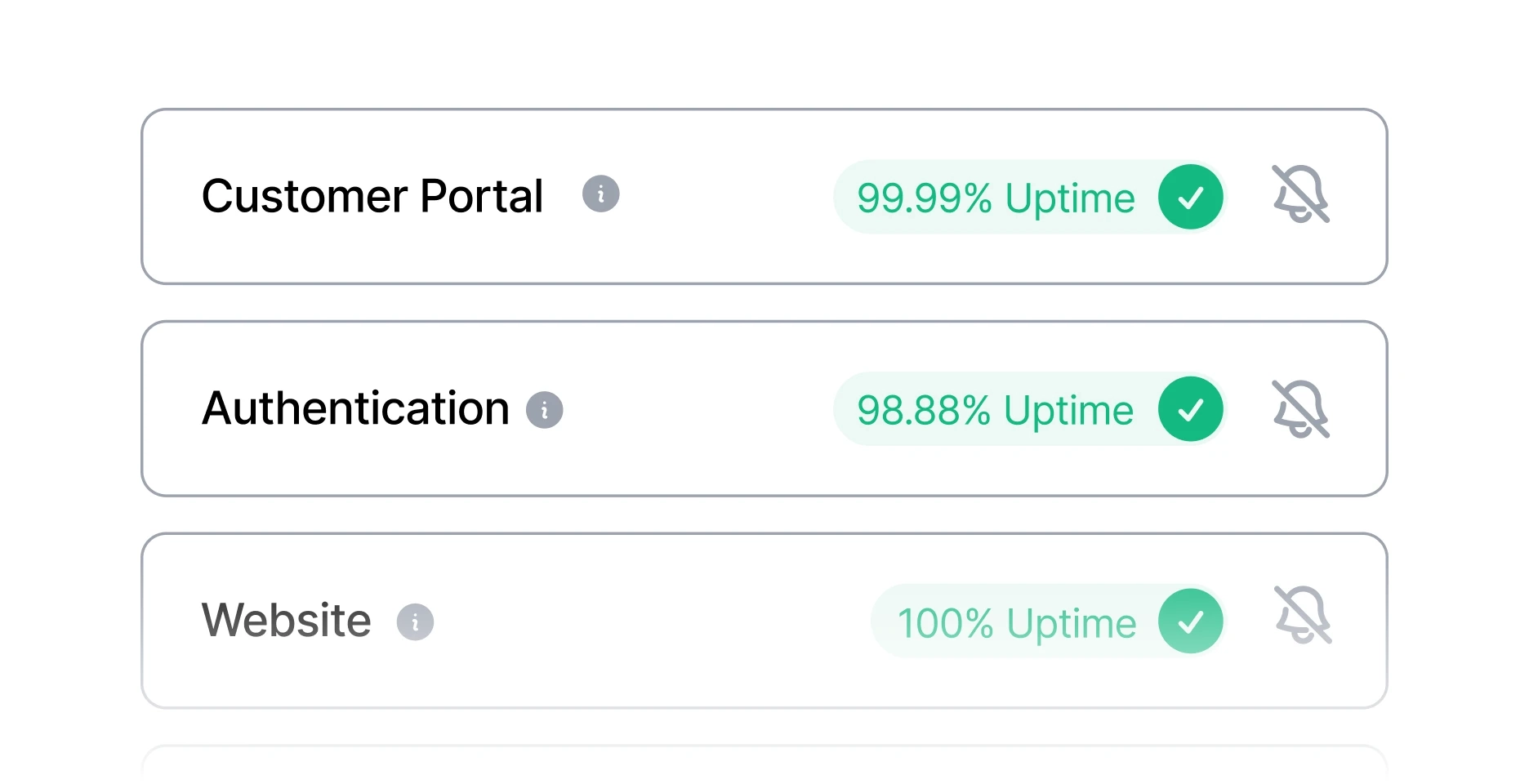The image size is (1529, 784).
Task: Select the Authentication service label
Action: (356, 408)
